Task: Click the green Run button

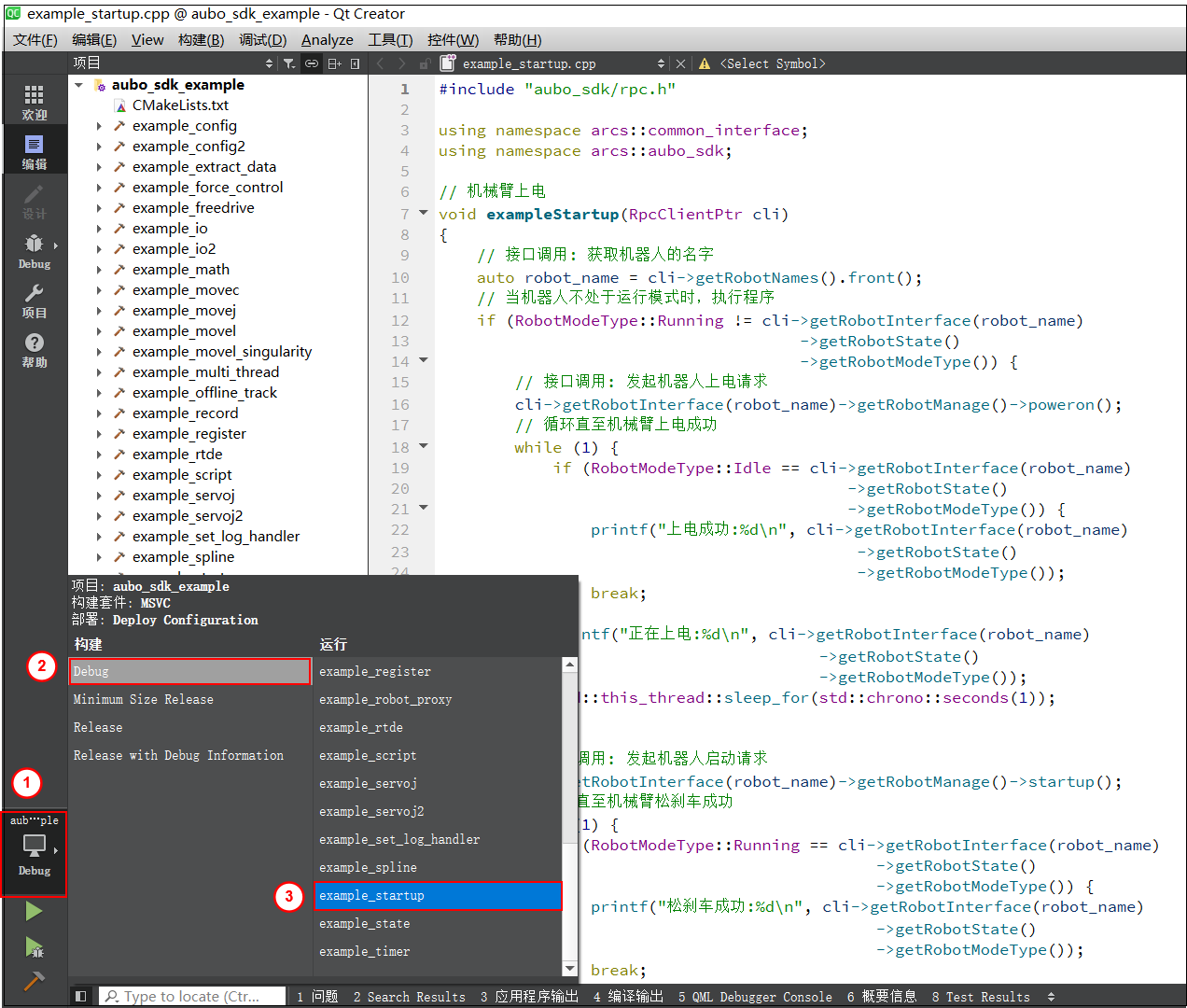Action: (x=34, y=911)
